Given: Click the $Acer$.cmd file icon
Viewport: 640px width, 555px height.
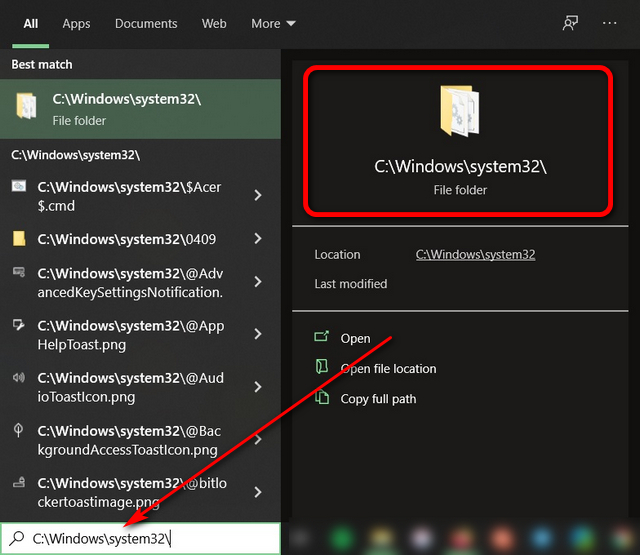Looking at the screenshot, I should point(19,186).
